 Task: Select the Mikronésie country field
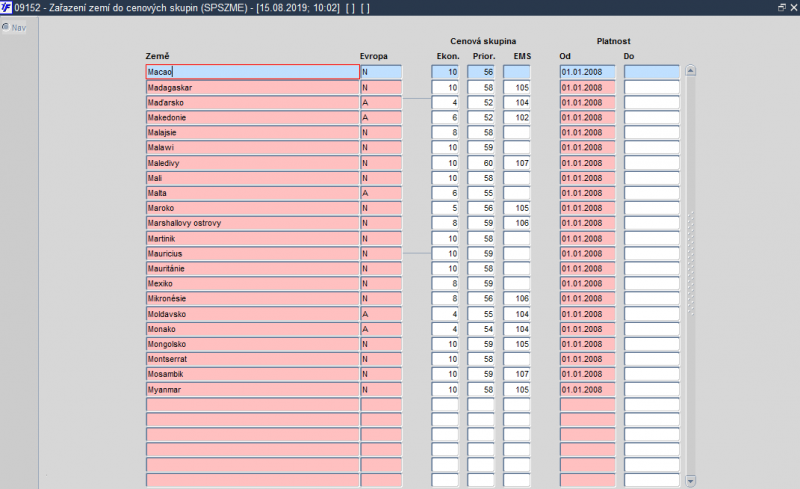pos(253,299)
